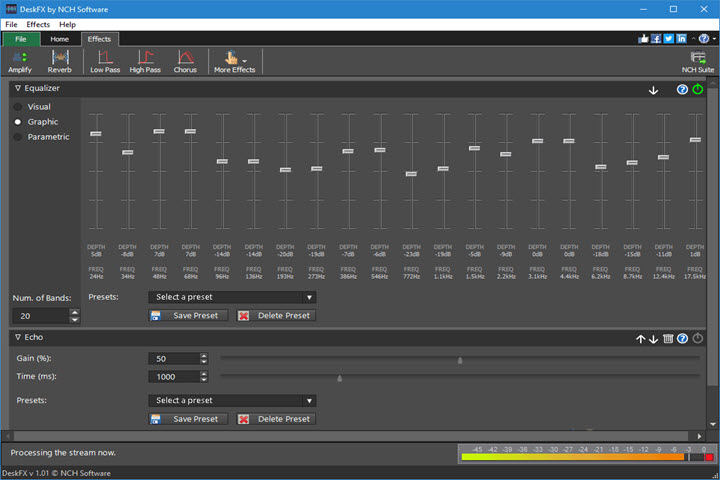Switch to the Home tab
The image size is (720, 480).
coord(60,39)
